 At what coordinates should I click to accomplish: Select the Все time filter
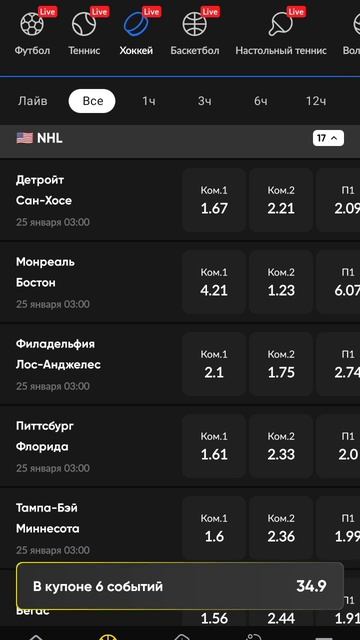pyautogui.click(x=92, y=101)
